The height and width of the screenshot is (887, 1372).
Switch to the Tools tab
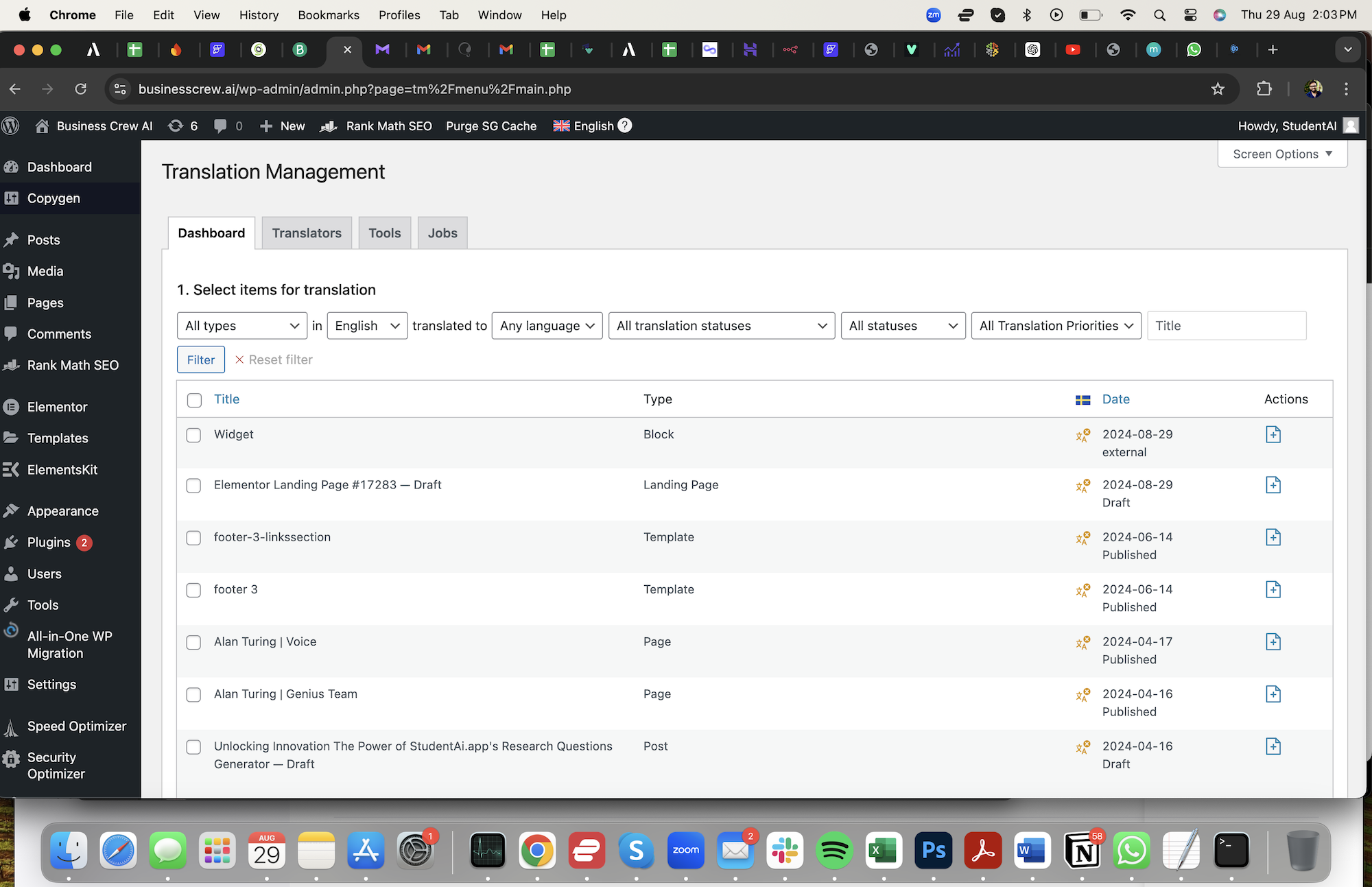pos(384,233)
